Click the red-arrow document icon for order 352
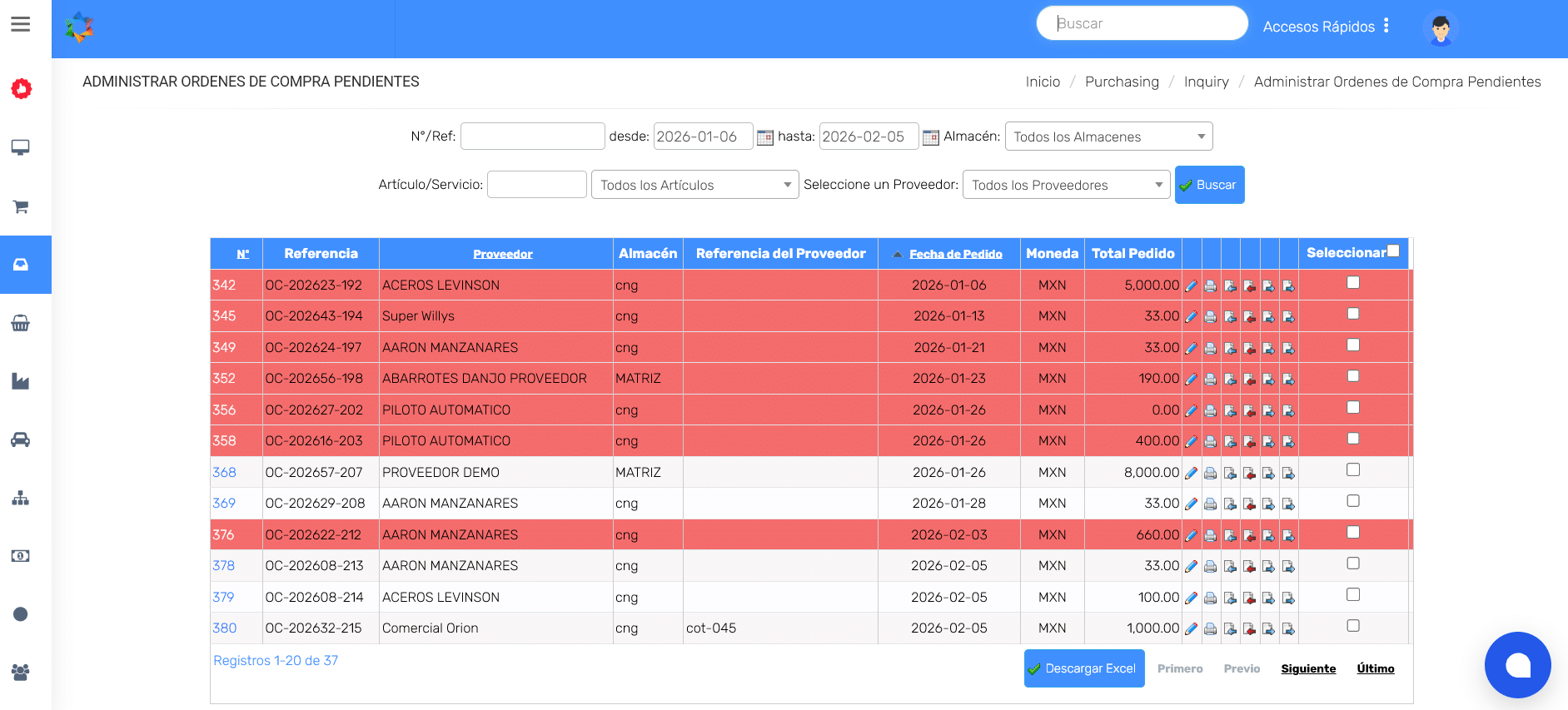Screen dimensions: 1568x710 coord(1250,380)
